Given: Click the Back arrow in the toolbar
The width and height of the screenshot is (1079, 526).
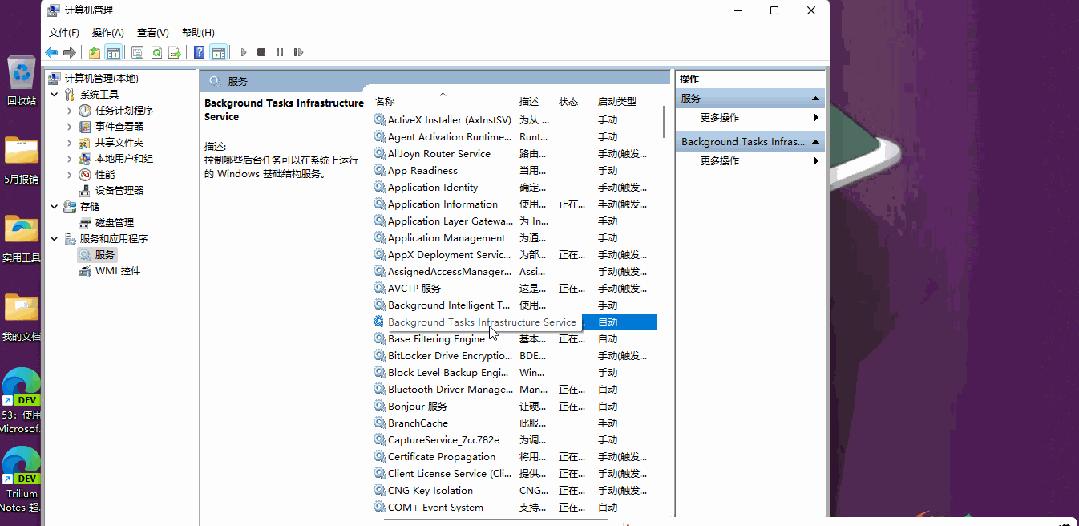Looking at the screenshot, I should pos(51,52).
